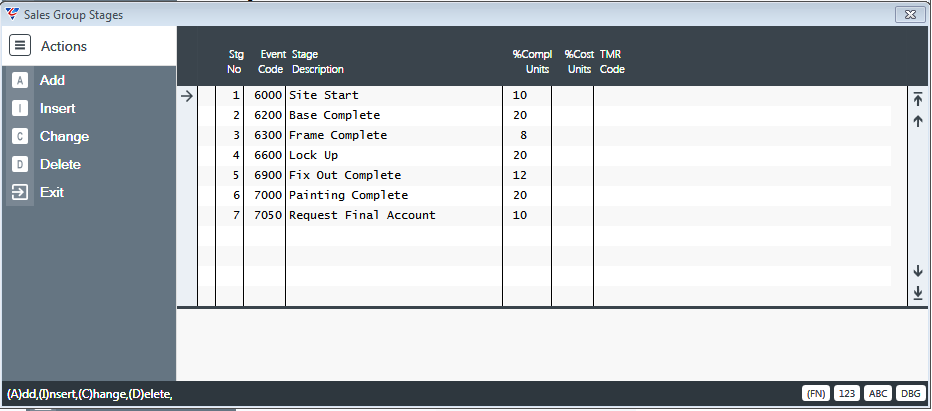Choose Insert from the Actions menu

coord(57,108)
